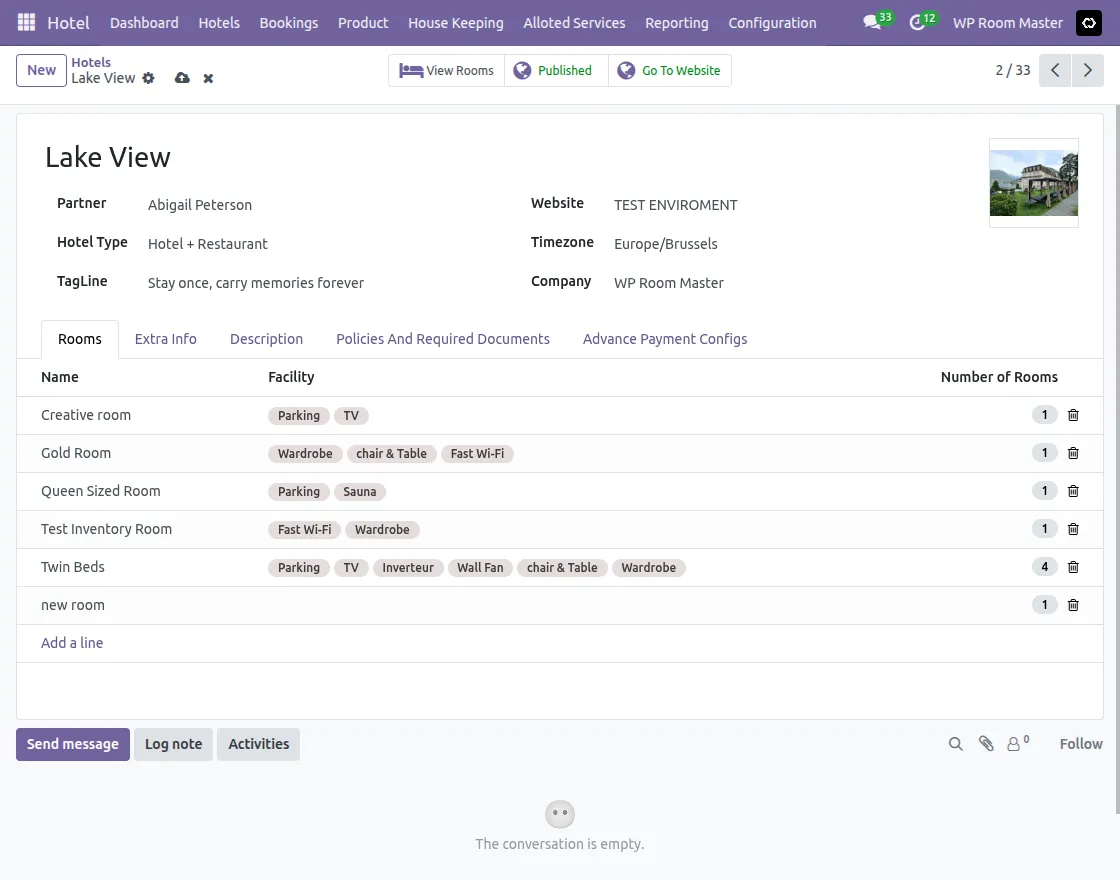This screenshot has width=1120, height=880.
Task: Discard changes with the X icon
Action: 208,78
